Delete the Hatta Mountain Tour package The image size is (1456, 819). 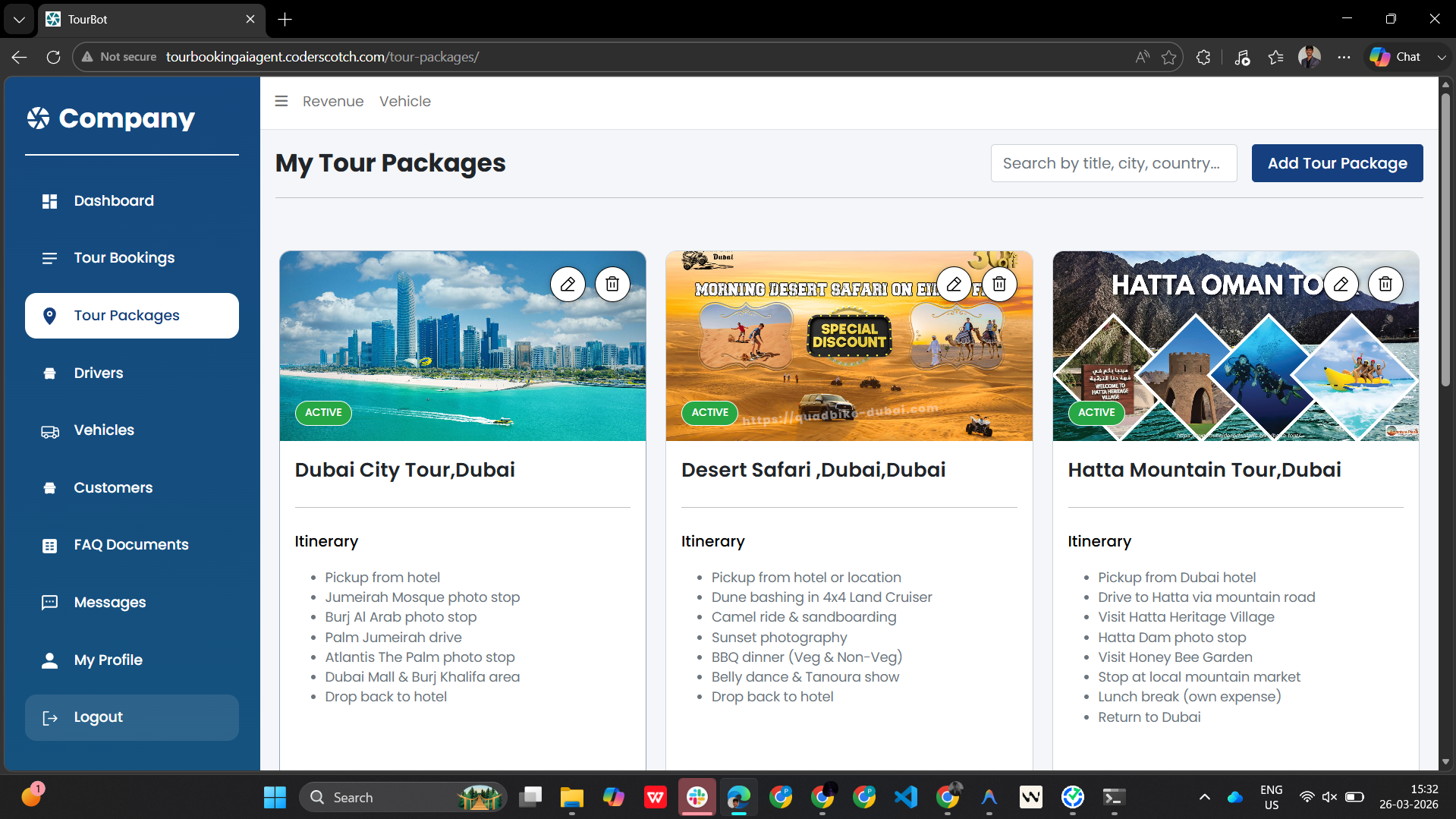coord(1385,285)
